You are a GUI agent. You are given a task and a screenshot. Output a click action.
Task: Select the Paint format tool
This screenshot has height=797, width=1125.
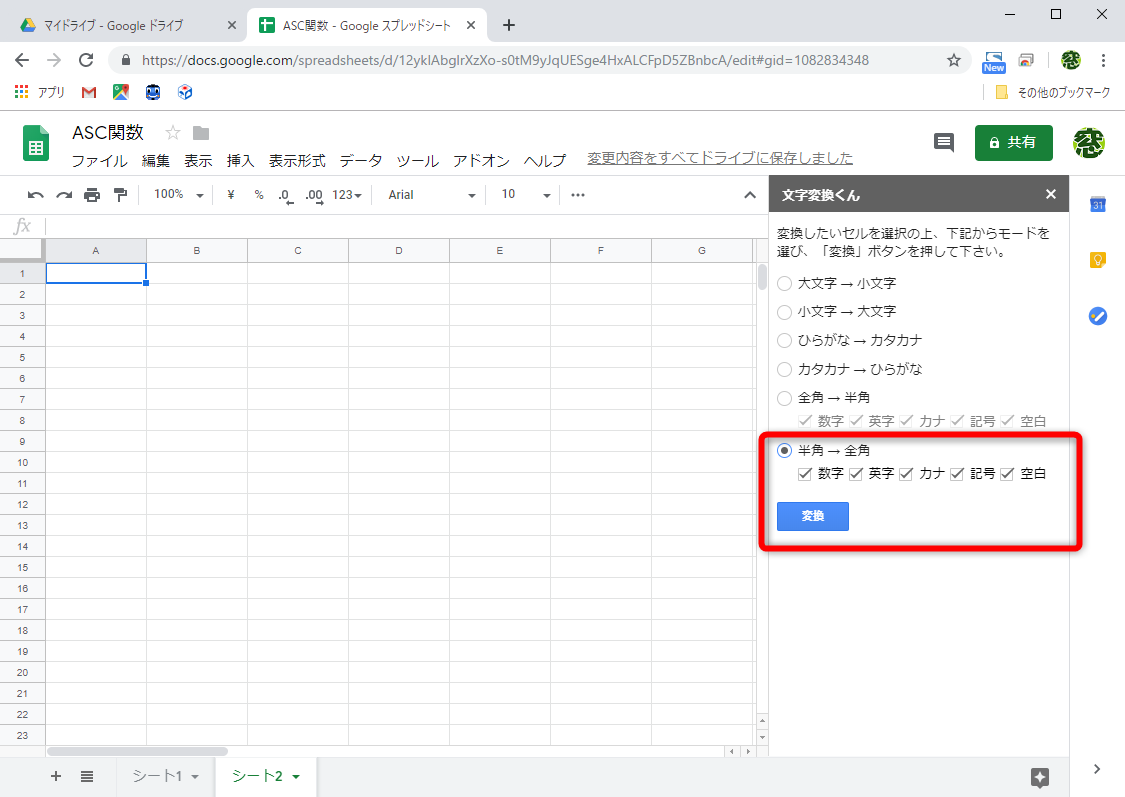(119, 195)
